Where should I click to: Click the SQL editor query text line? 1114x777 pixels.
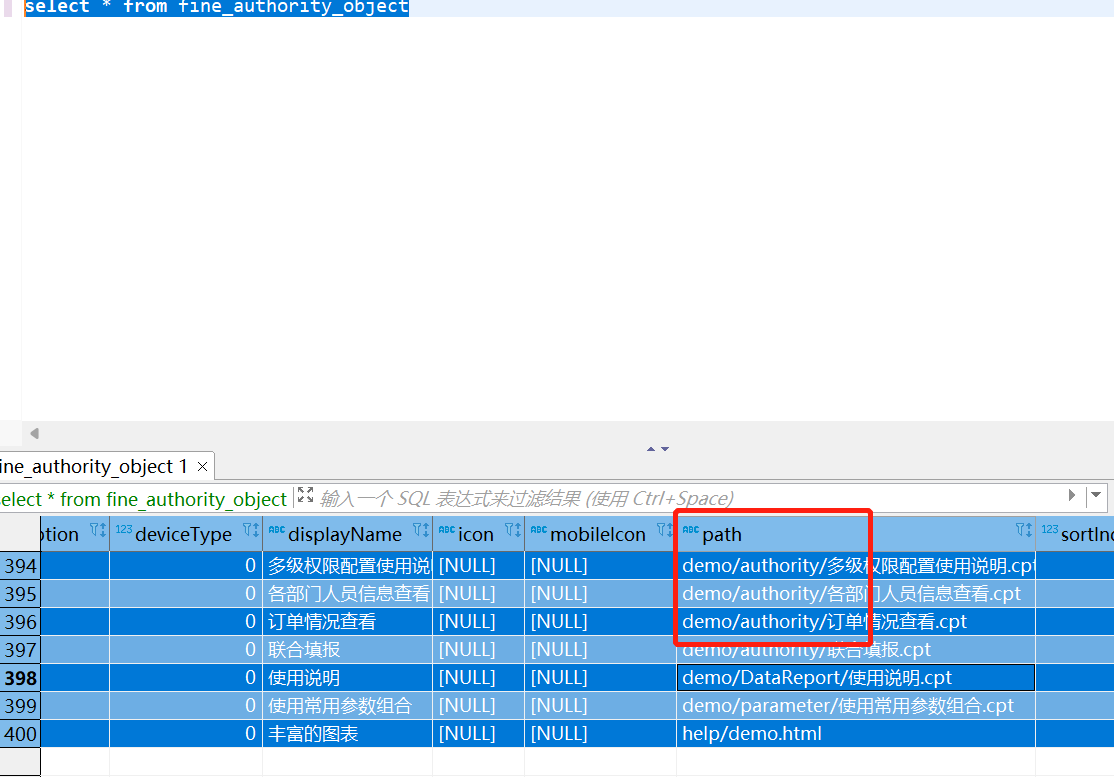click(217, 7)
